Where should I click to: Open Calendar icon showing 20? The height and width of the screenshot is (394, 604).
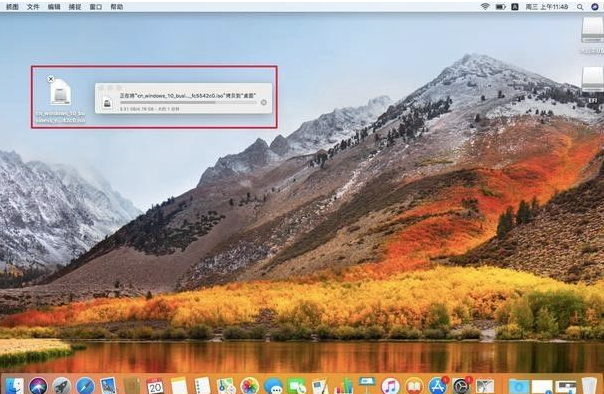155,386
